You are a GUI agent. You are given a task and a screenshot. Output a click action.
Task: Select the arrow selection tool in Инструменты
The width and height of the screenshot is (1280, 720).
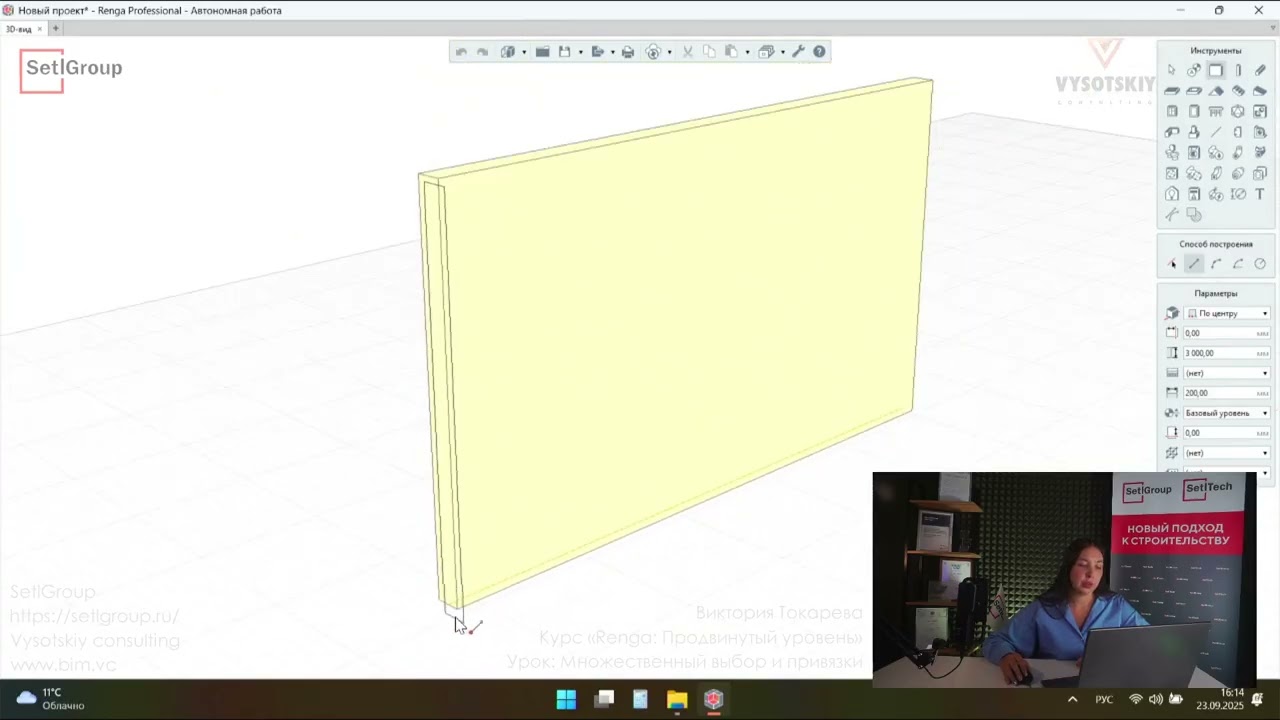[1172, 70]
